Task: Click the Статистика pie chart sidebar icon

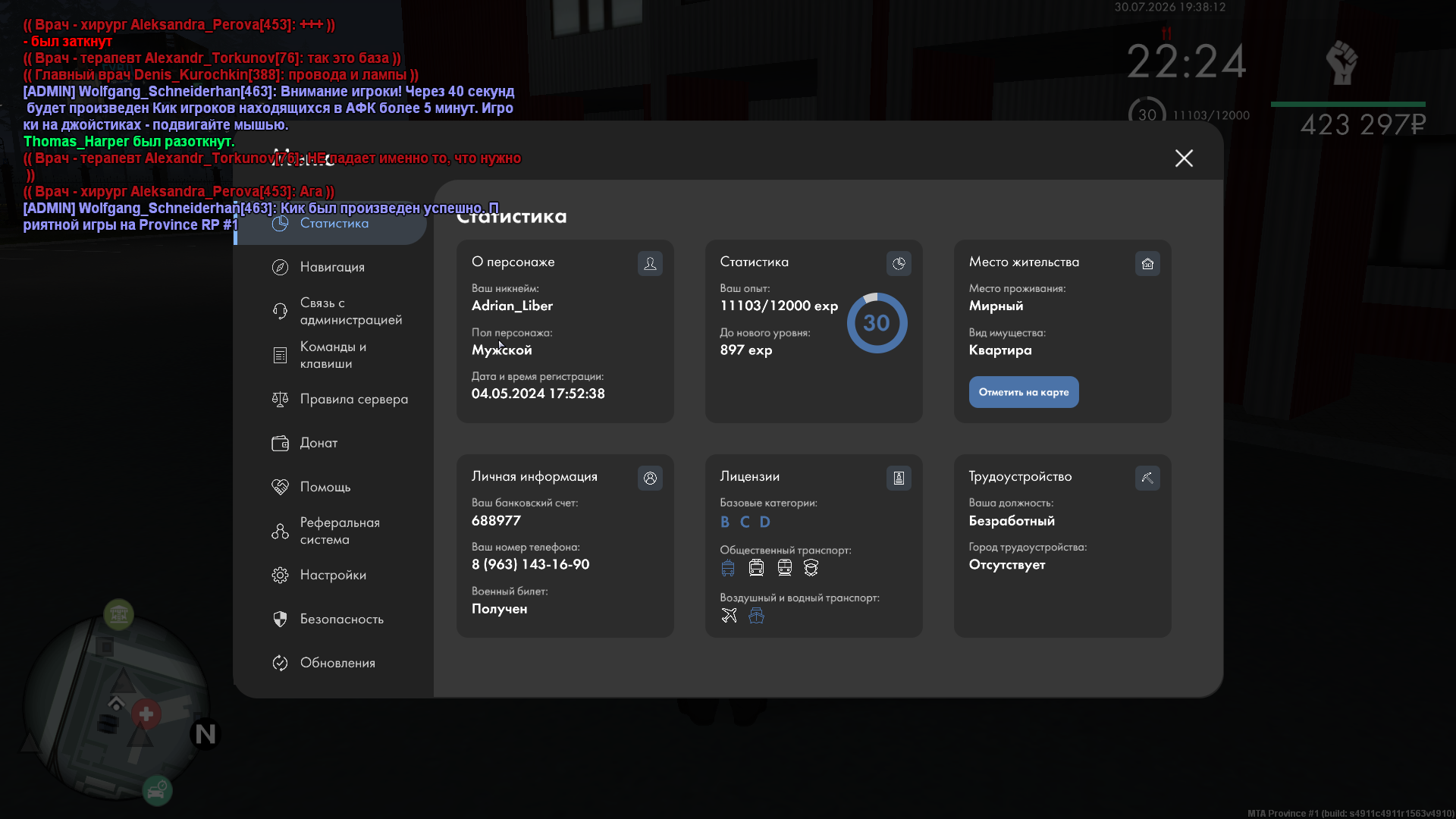Action: click(x=280, y=223)
